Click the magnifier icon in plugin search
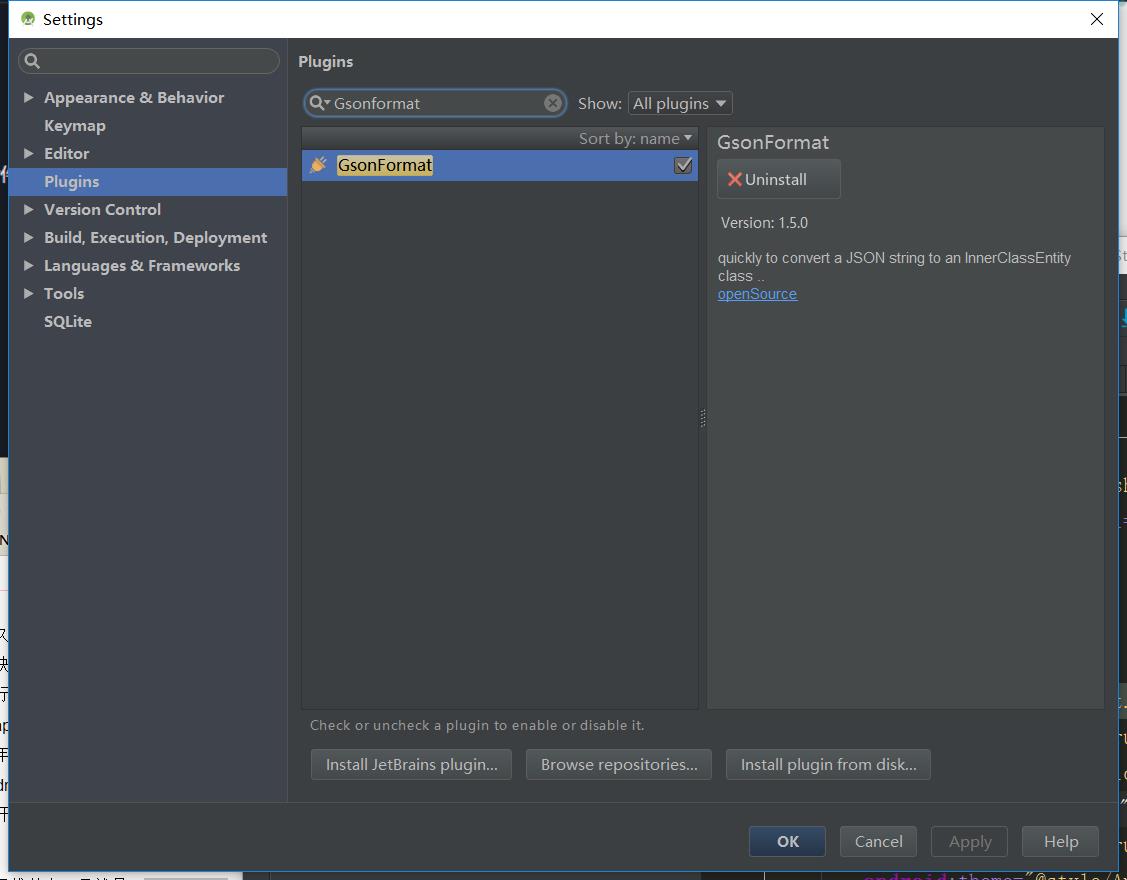 click(318, 103)
